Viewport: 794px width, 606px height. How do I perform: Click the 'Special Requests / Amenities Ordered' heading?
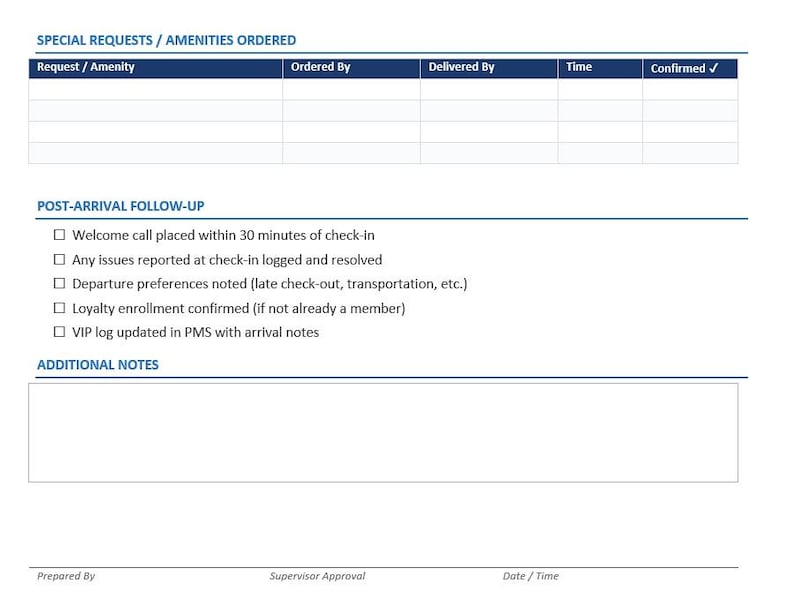(166, 41)
